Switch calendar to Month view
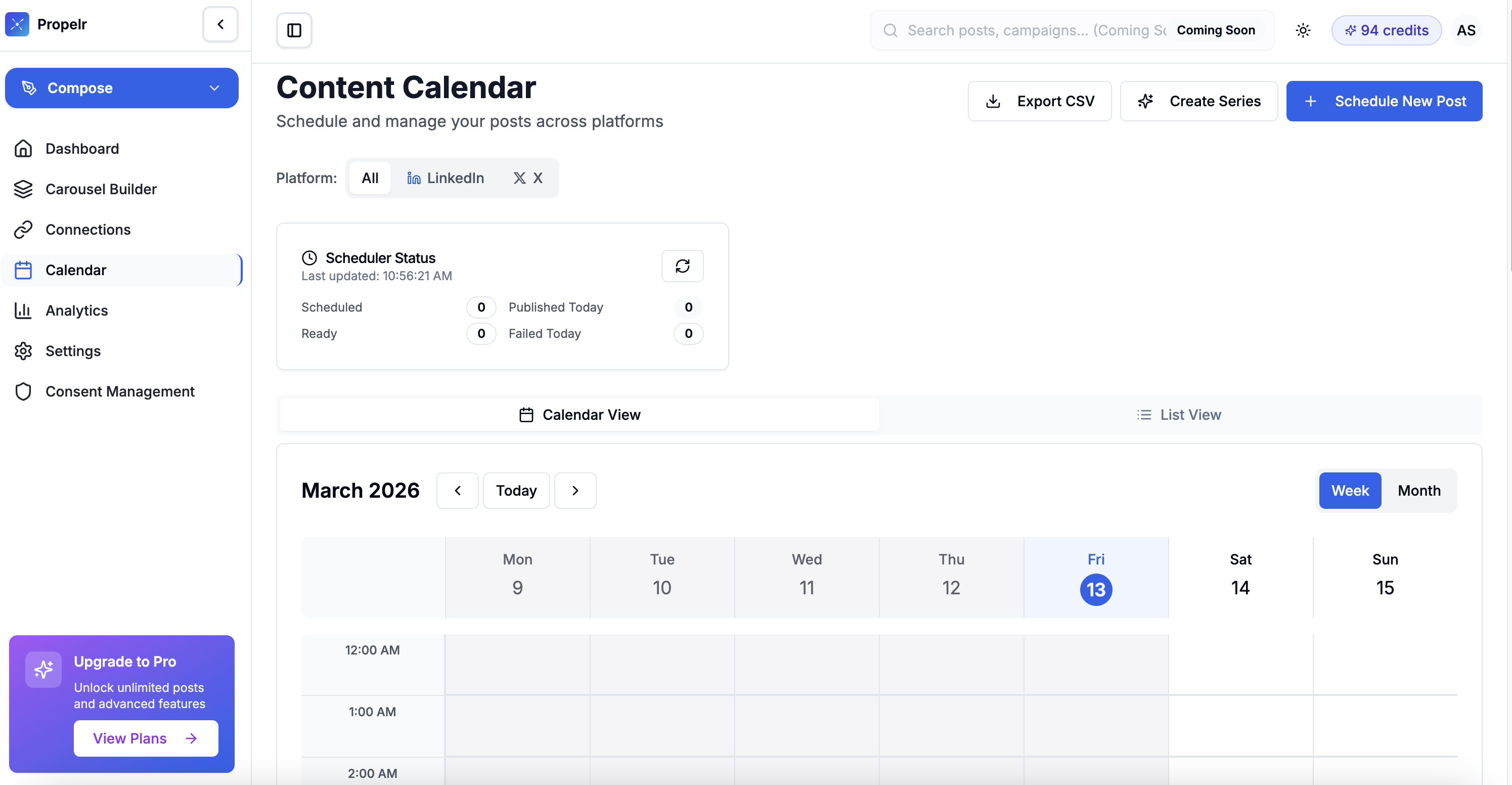1512x785 pixels. [1418, 490]
